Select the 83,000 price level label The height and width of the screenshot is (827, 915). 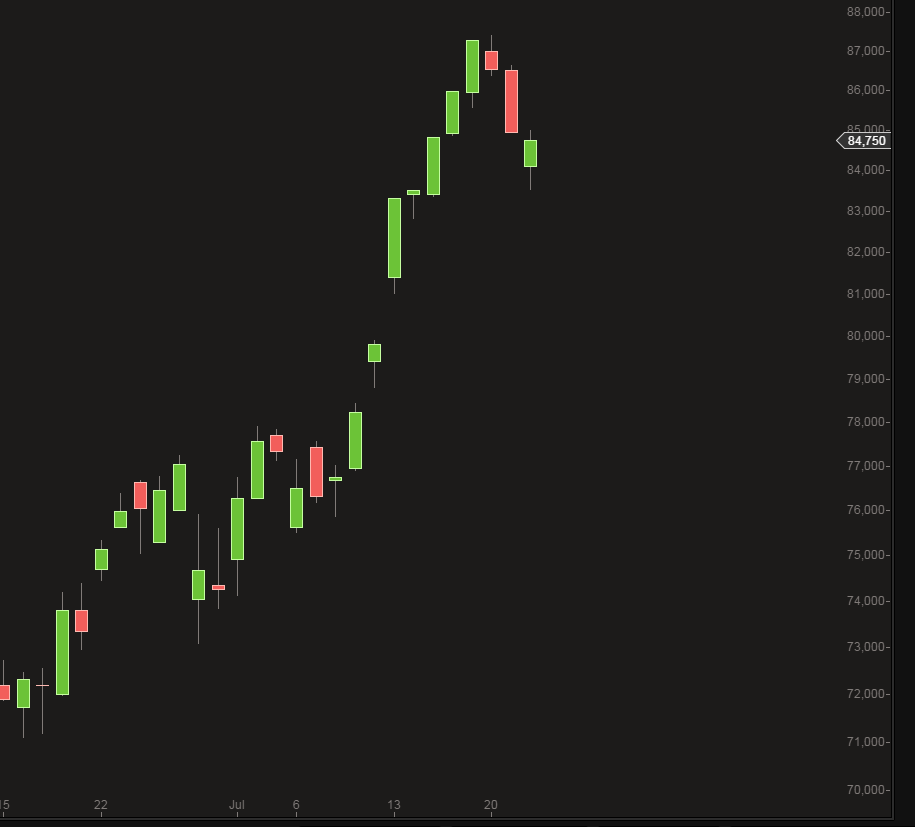pos(865,211)
